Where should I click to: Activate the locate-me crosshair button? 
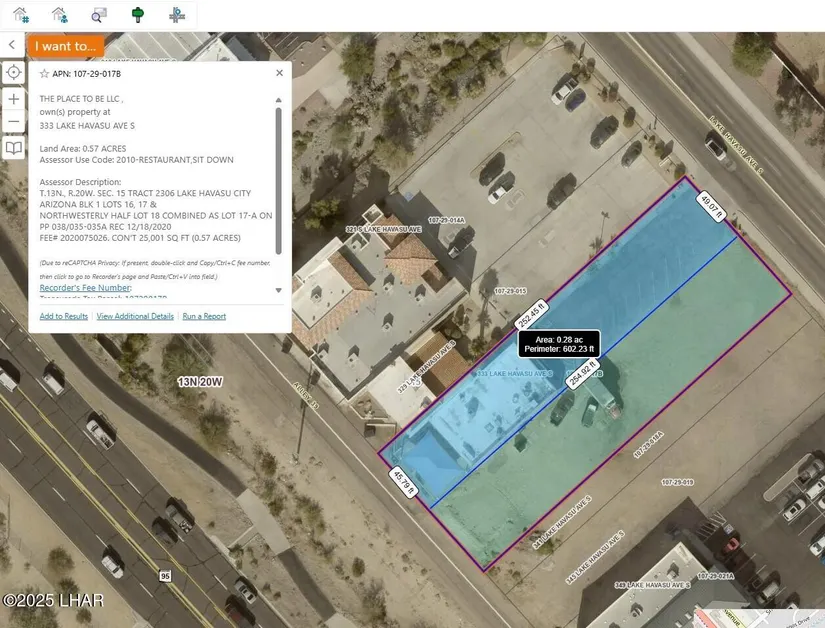(13, 73)
